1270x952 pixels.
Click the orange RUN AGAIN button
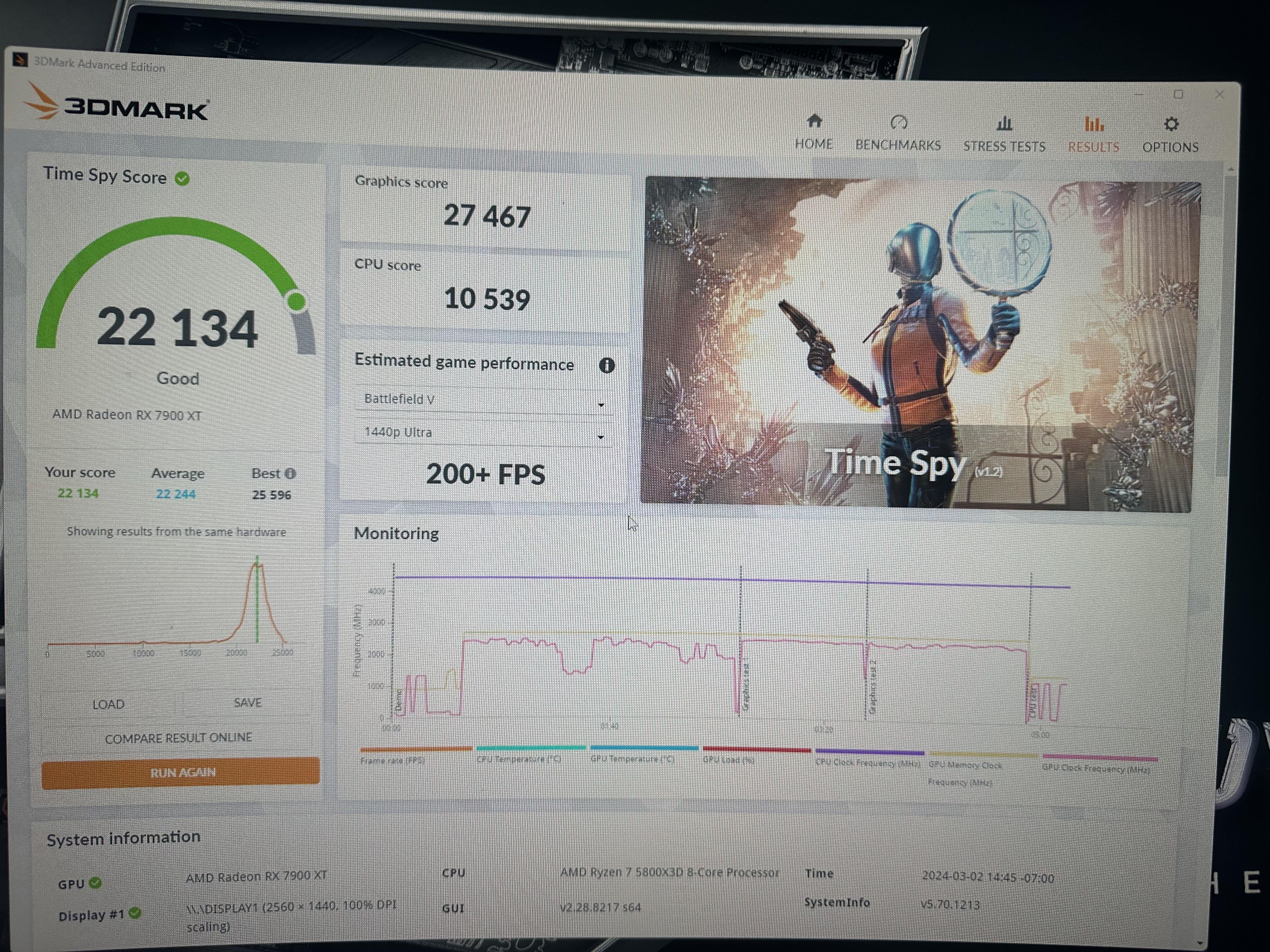(181, 772)
